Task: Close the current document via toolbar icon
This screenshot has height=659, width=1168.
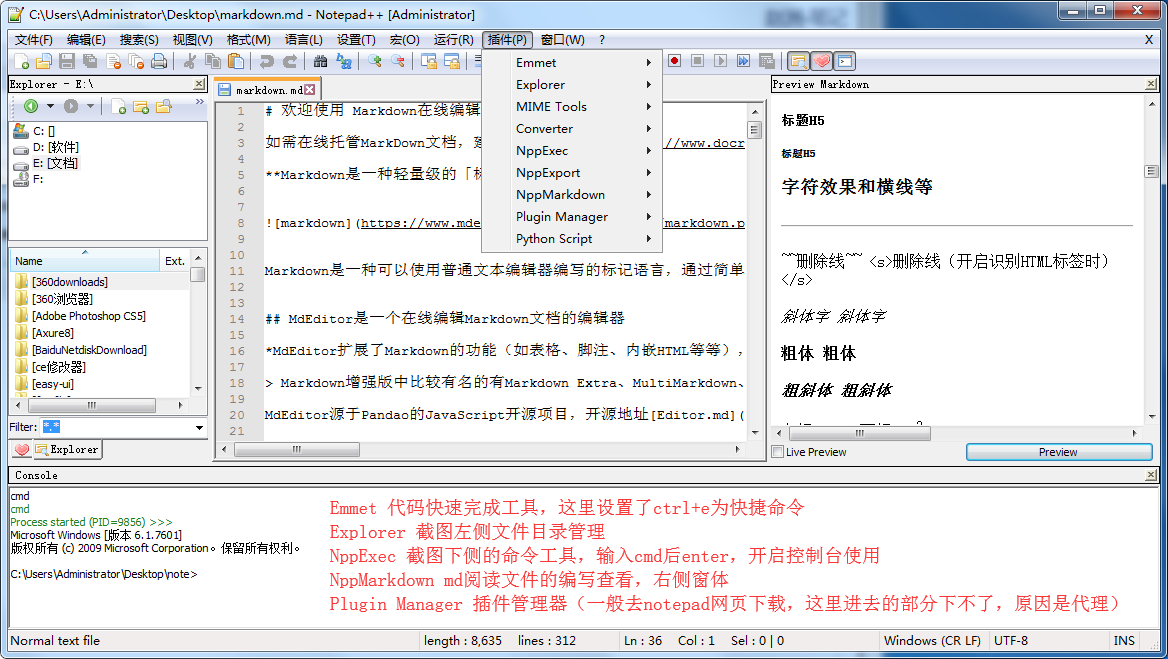Action: (x=113, y=61)
